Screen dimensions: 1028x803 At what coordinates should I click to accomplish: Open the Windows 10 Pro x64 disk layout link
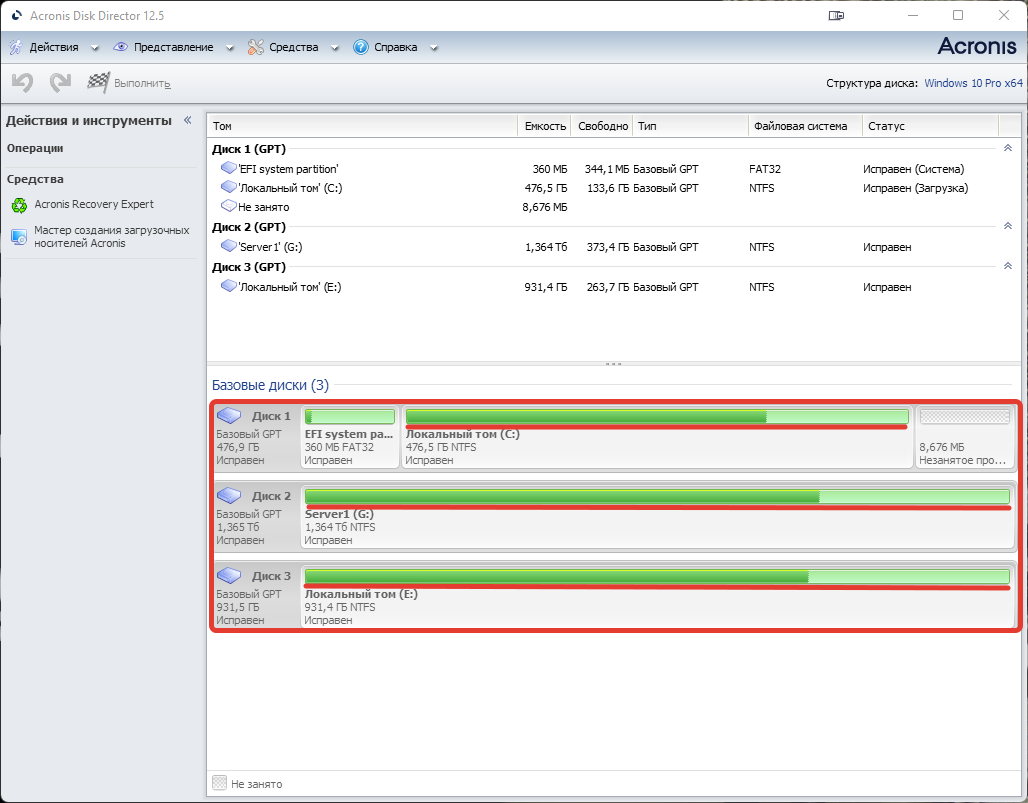(x=974, y=83)
